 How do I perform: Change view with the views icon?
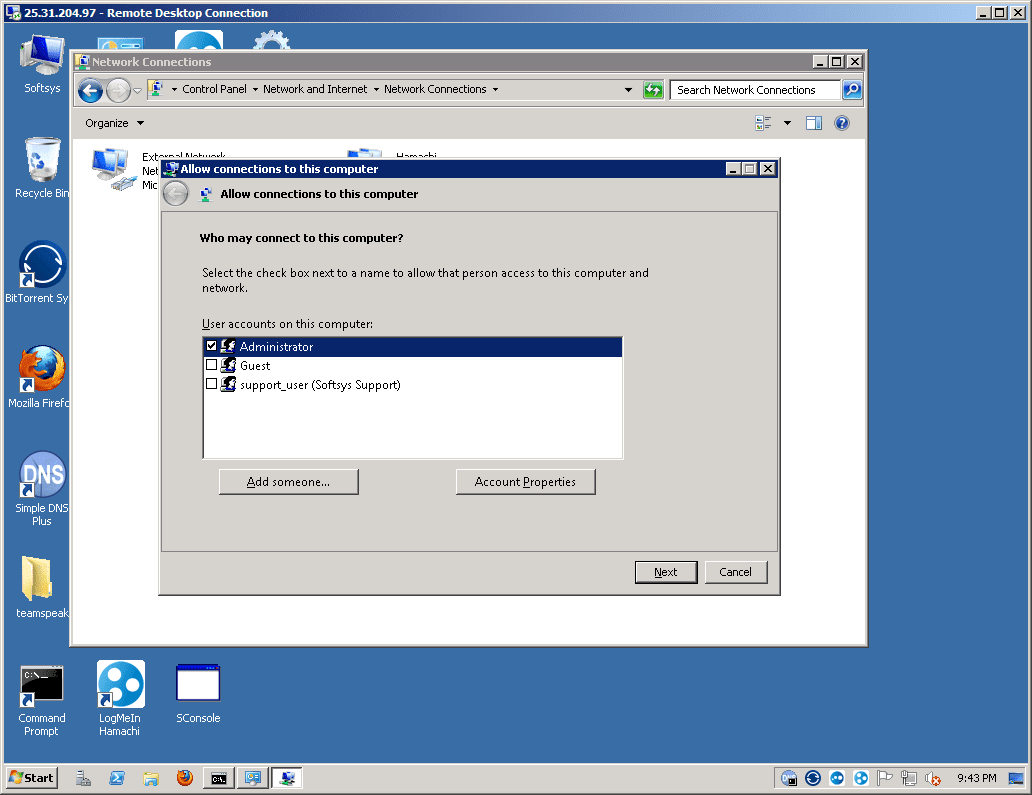coord(763,123)
